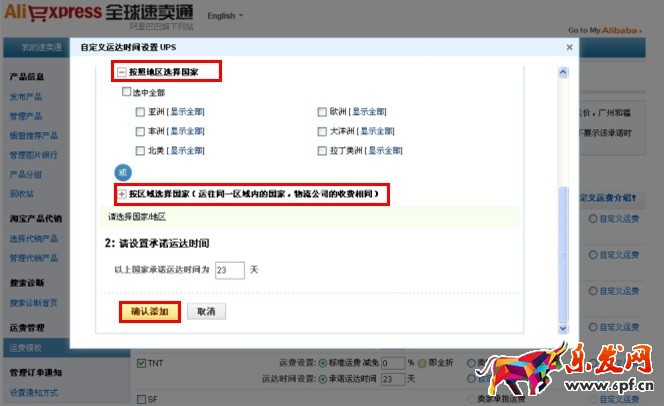This screenshot has height=406, width=664.
Task: Enable the 大洋洲 checkbox
Action: (x=322, y=131)
